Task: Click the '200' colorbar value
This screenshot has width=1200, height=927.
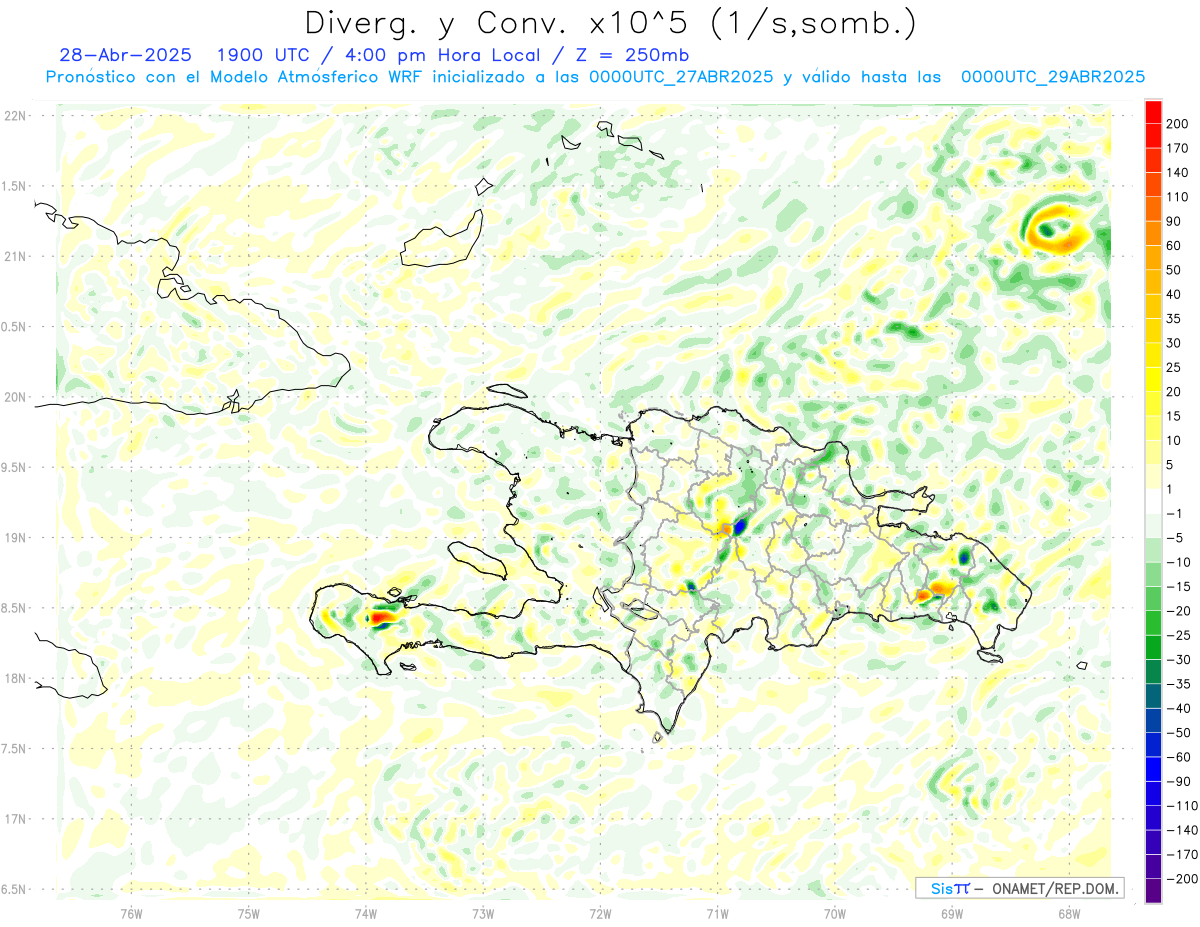Action: 1179,124
